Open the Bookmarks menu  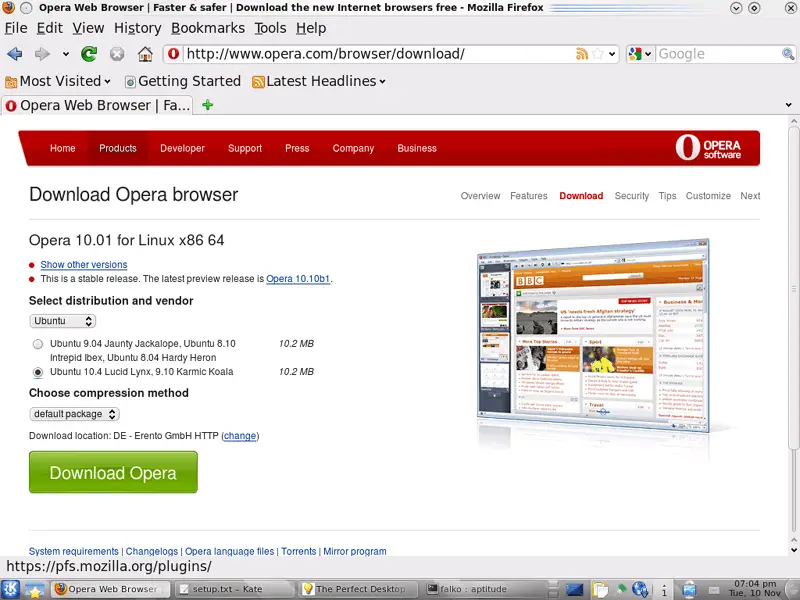208,28
